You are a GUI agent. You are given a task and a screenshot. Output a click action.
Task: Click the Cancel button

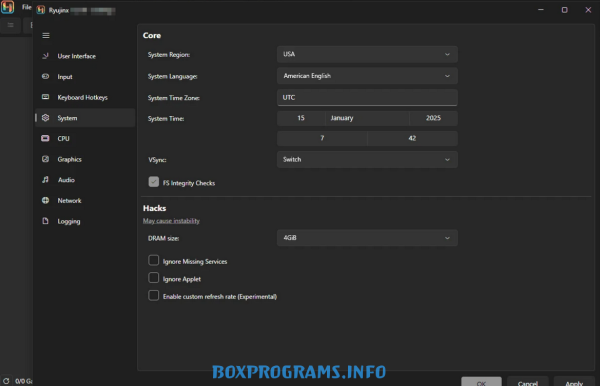pyautogui.click(x=527, y=382)
